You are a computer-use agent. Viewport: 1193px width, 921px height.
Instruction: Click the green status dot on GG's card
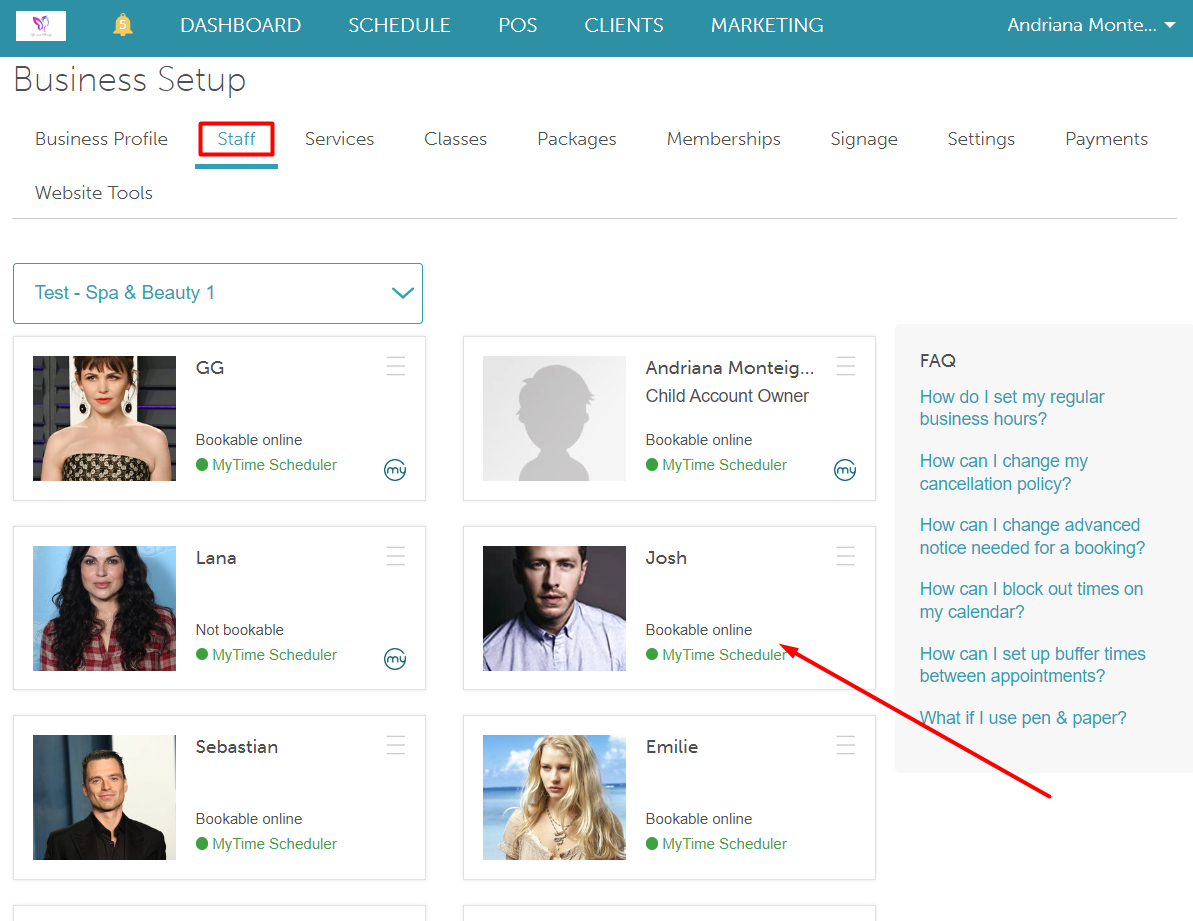point(202,465)
